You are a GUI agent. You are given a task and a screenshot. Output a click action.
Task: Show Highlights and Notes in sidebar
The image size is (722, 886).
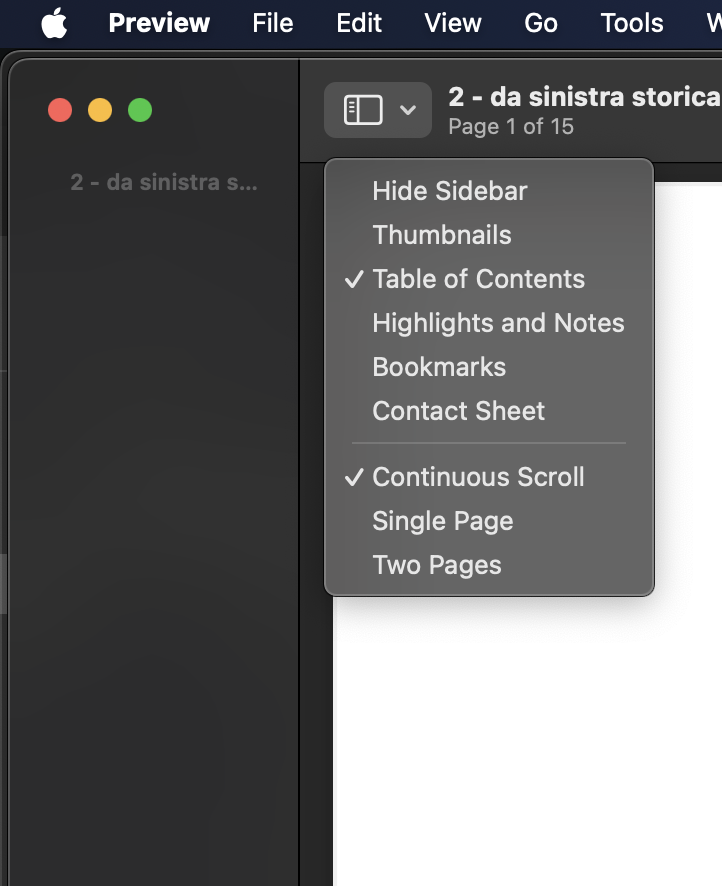click(x=498, y=322)
